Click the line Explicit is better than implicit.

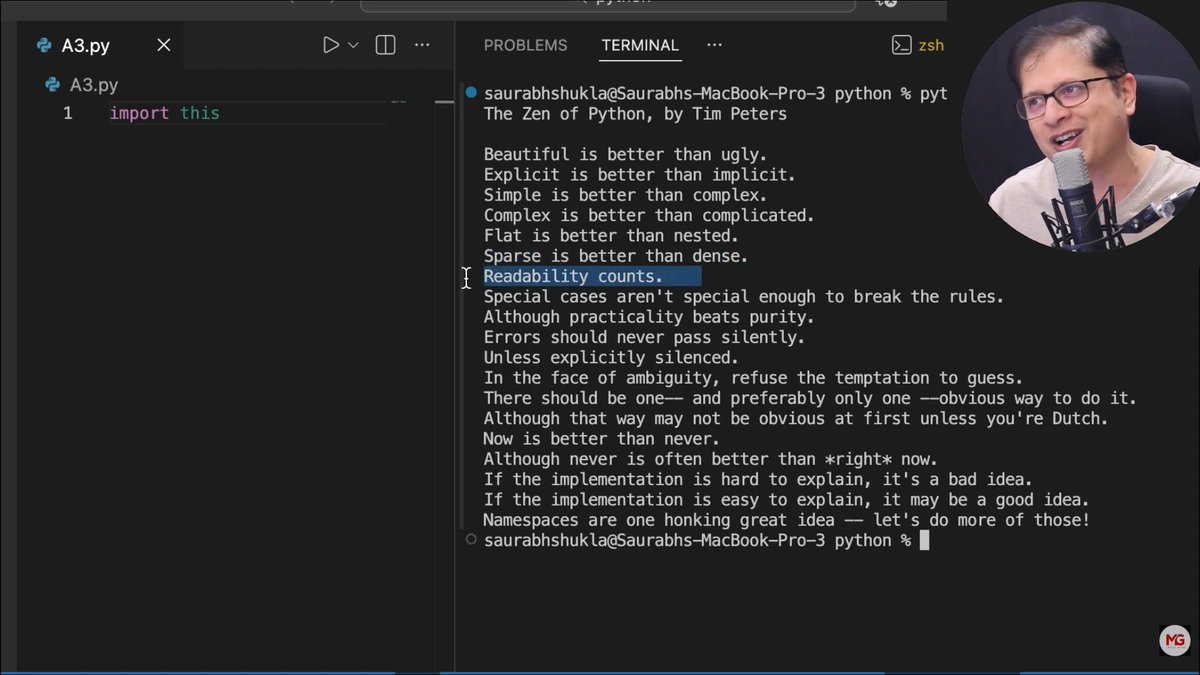coord(639,175)
